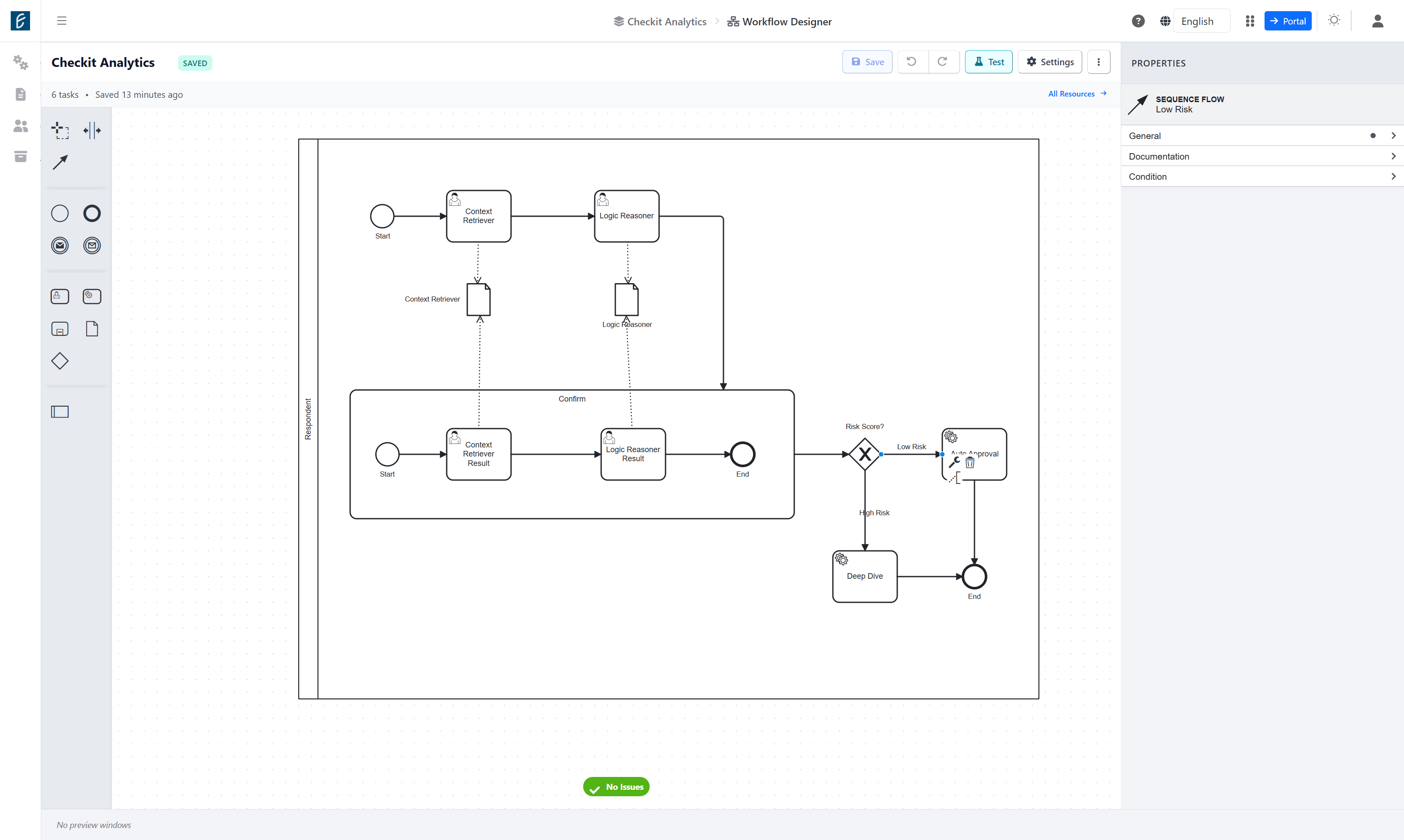The height and width of the screenshot is (840, 1404).
Task: Toggle the light/dark theme icon
Action: (1334, 20)
